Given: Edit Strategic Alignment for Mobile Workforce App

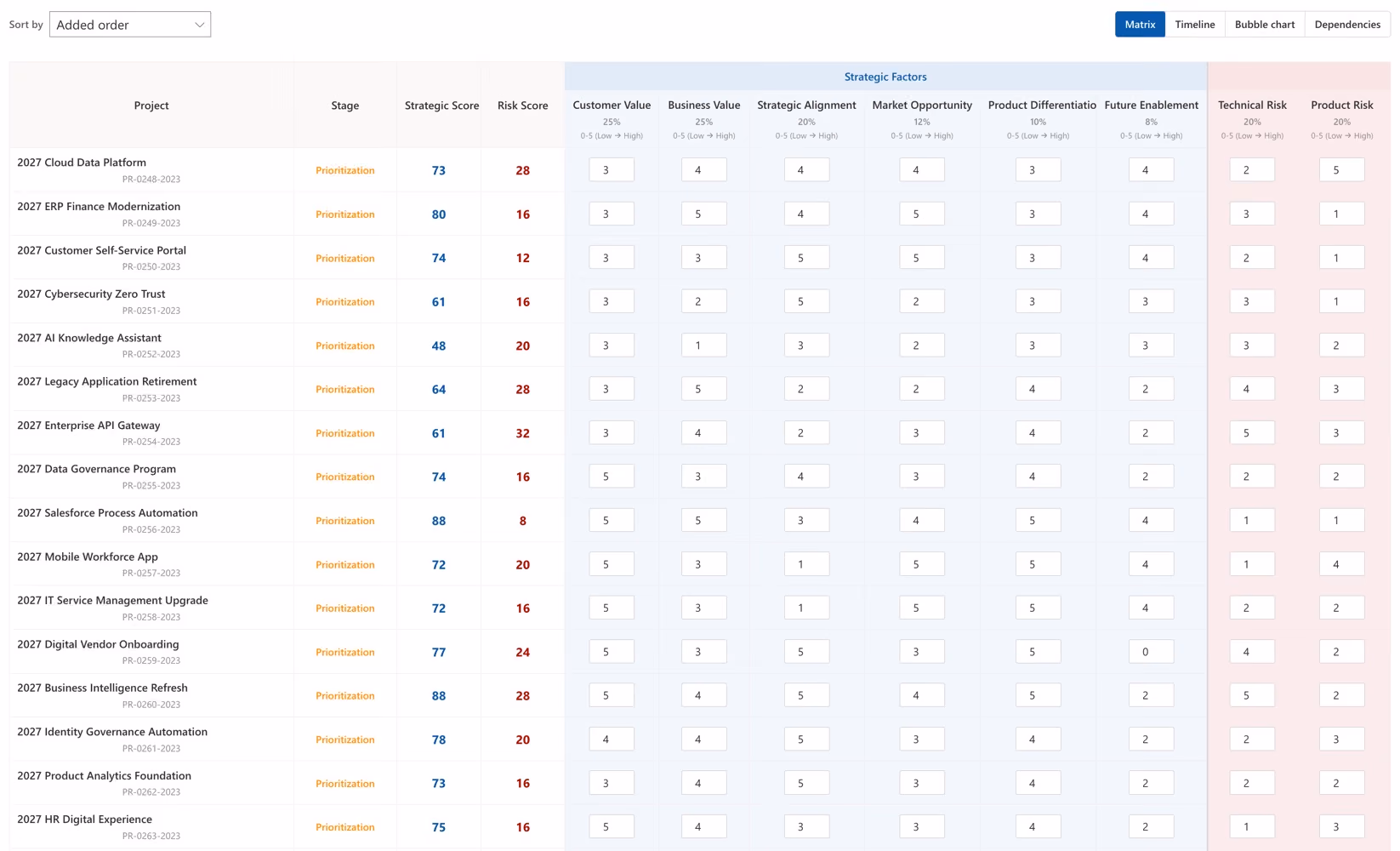Looking at the screenshot, I should (x=806, y=564).
